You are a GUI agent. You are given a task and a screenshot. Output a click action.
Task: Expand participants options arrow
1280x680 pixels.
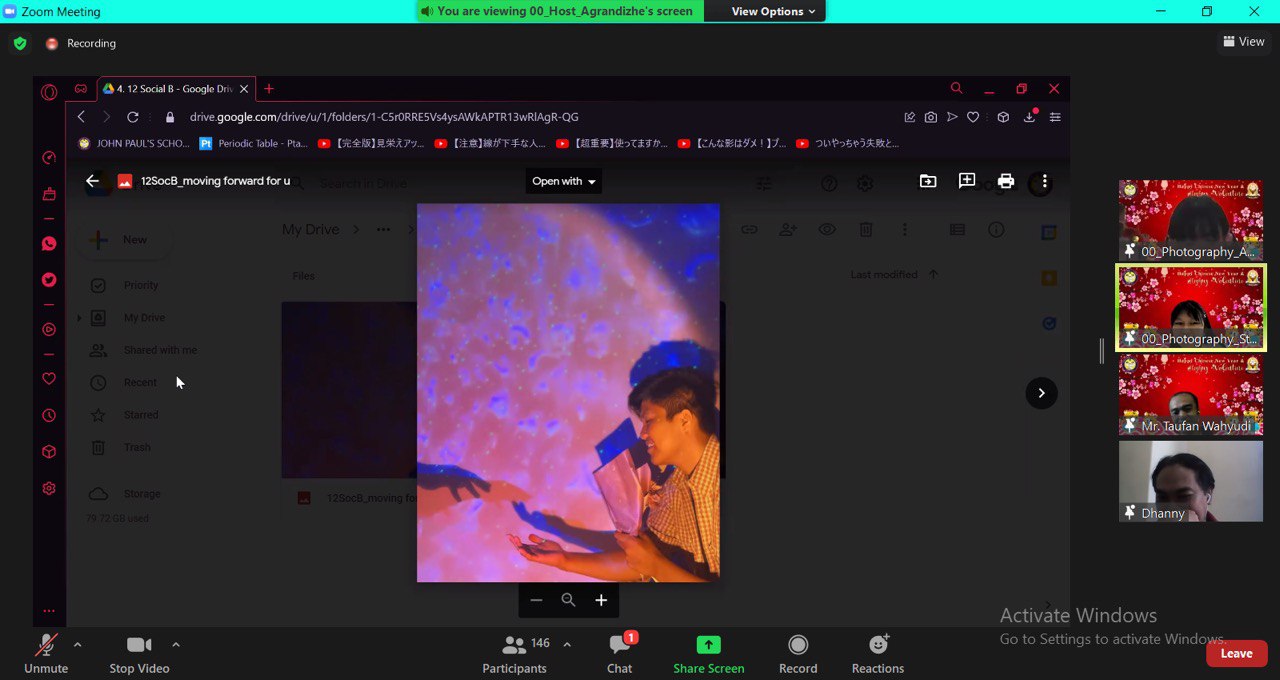[567, 644]
